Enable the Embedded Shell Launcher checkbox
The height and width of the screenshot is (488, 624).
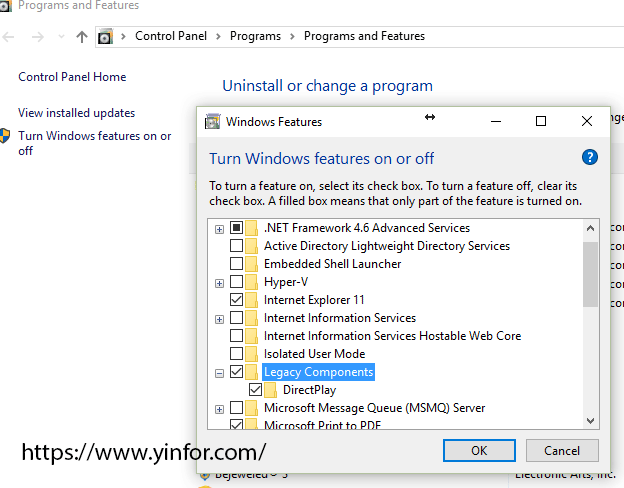click(236, 264)
